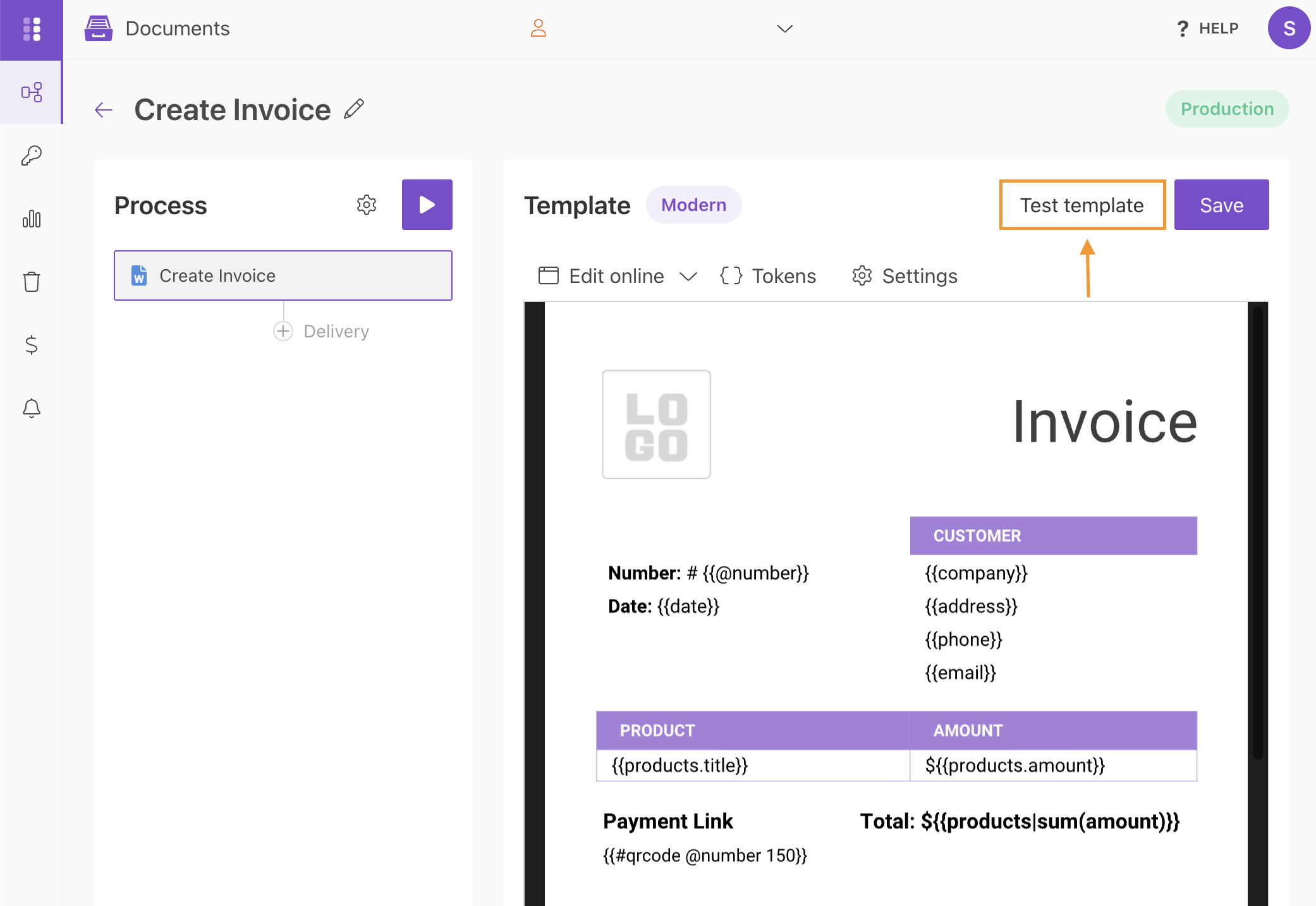Screen dimensions: 1316x906
Task: Open Process settings gear icon
Action: tap(367, 205)
